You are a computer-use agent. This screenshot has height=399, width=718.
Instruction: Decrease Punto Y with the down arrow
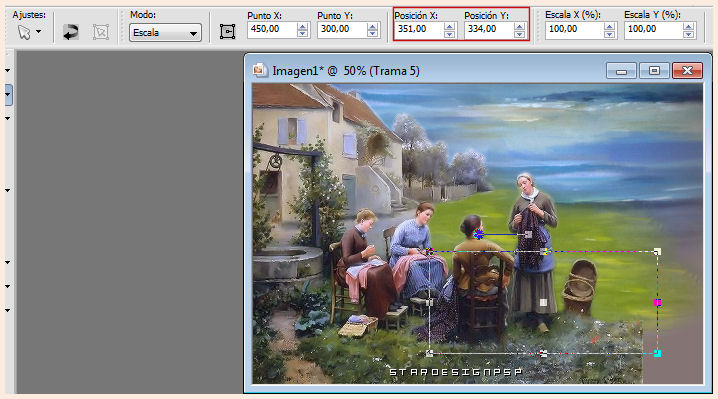(373, 33)
